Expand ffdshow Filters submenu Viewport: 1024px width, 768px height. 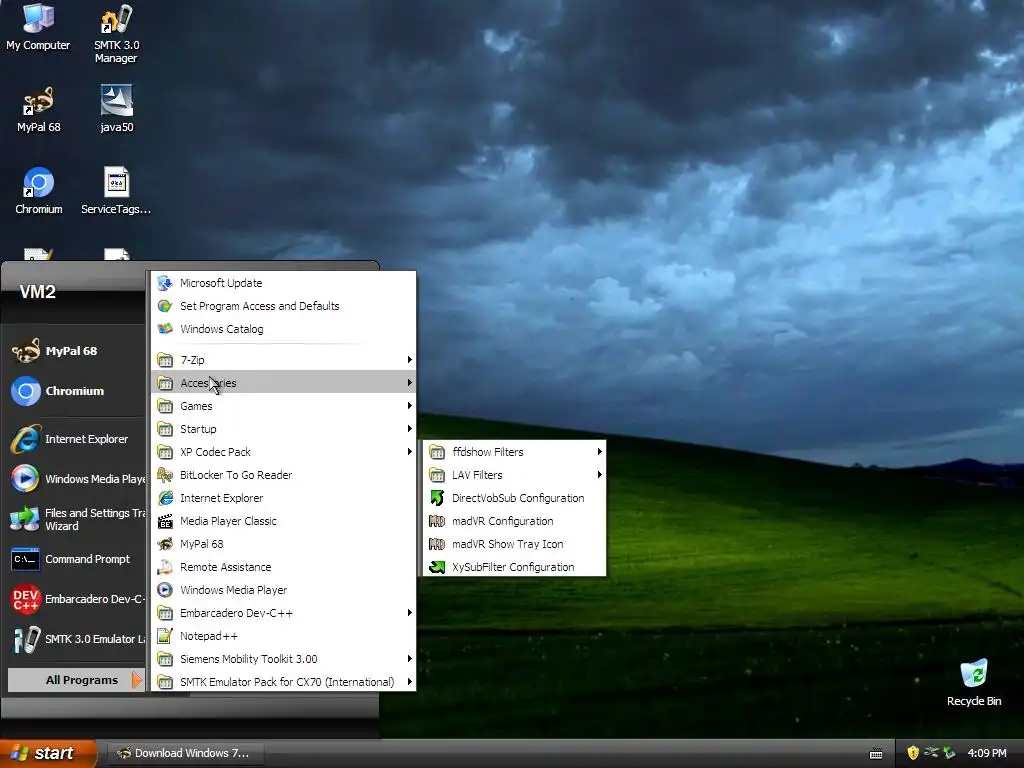(x=515, y=452)
